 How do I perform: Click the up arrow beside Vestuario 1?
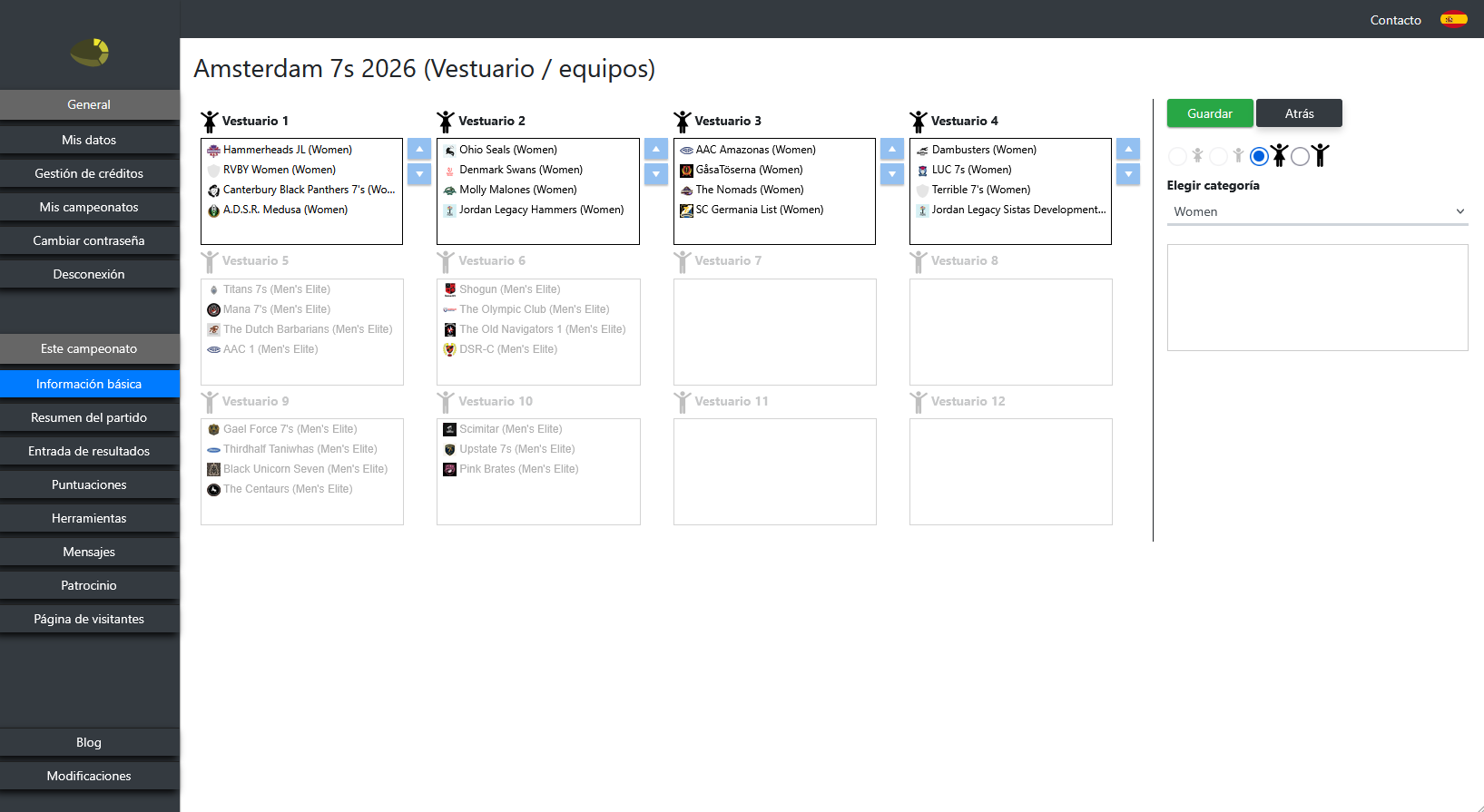point(419,149)
